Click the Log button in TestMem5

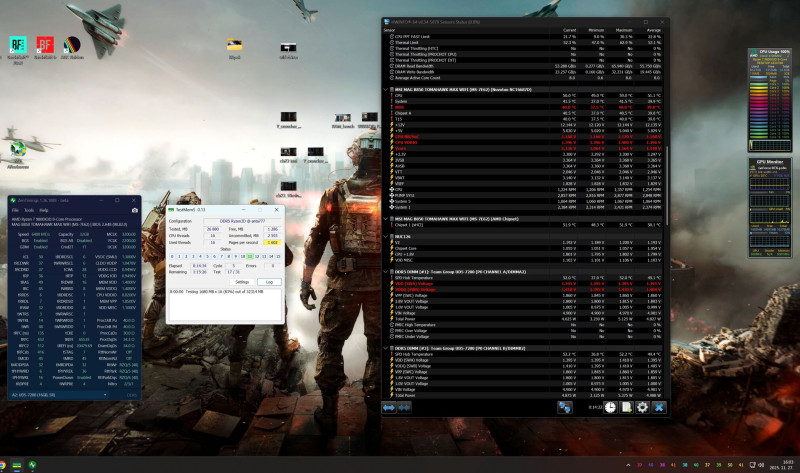pos(269,282)
